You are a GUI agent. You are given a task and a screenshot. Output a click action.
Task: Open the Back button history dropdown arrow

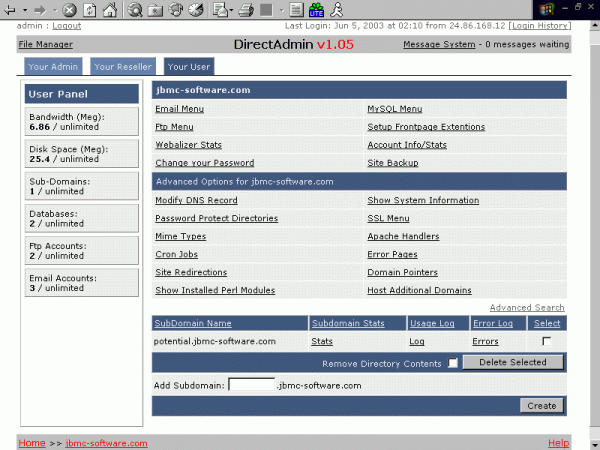coord(25,10)
